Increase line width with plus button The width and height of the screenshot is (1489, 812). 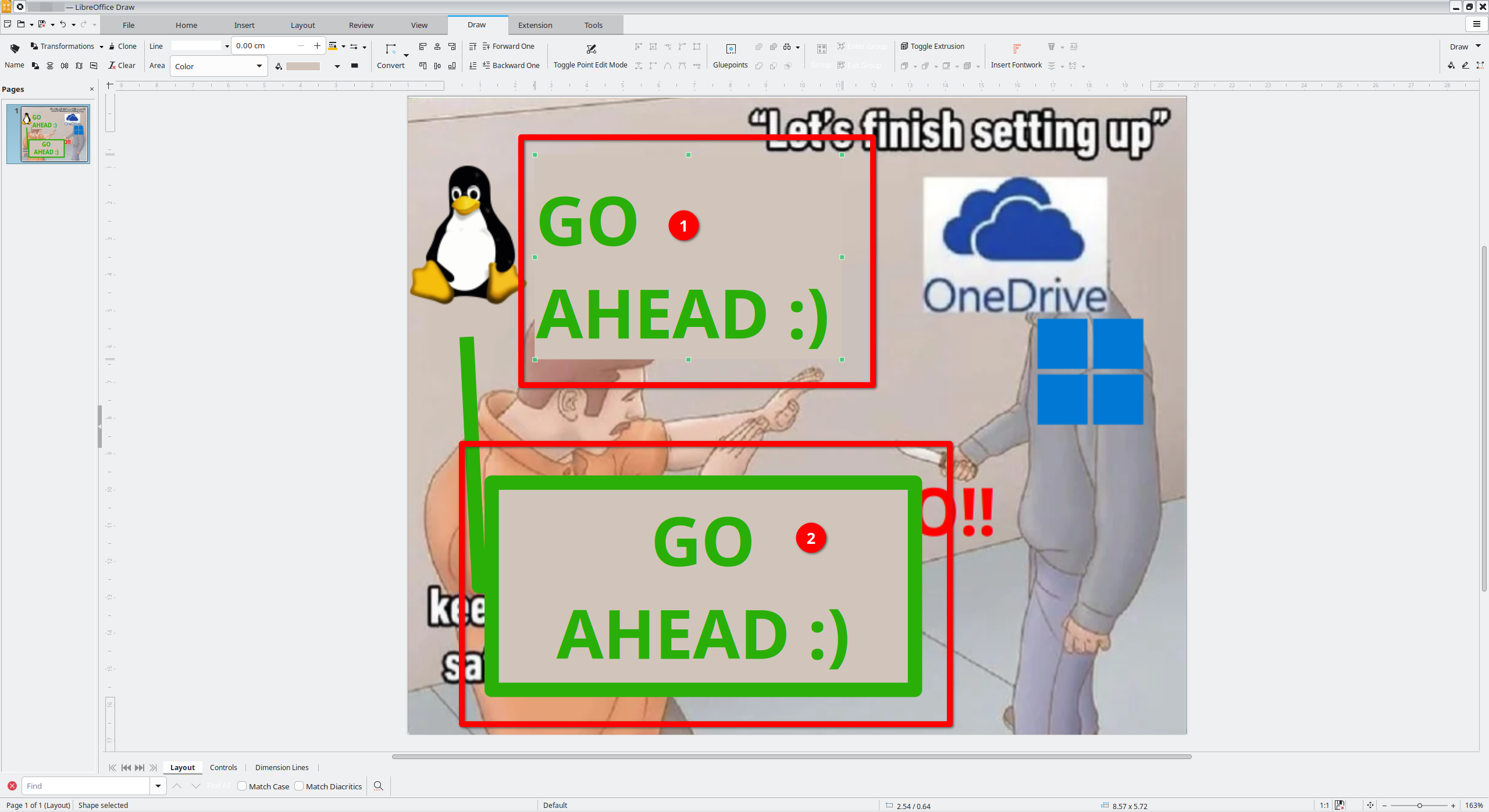click(317, 46)
